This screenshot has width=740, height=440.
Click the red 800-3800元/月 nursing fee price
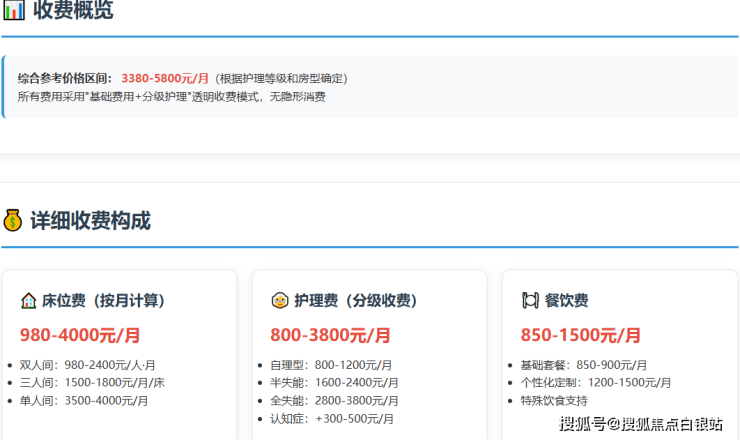tap(330, 335)
